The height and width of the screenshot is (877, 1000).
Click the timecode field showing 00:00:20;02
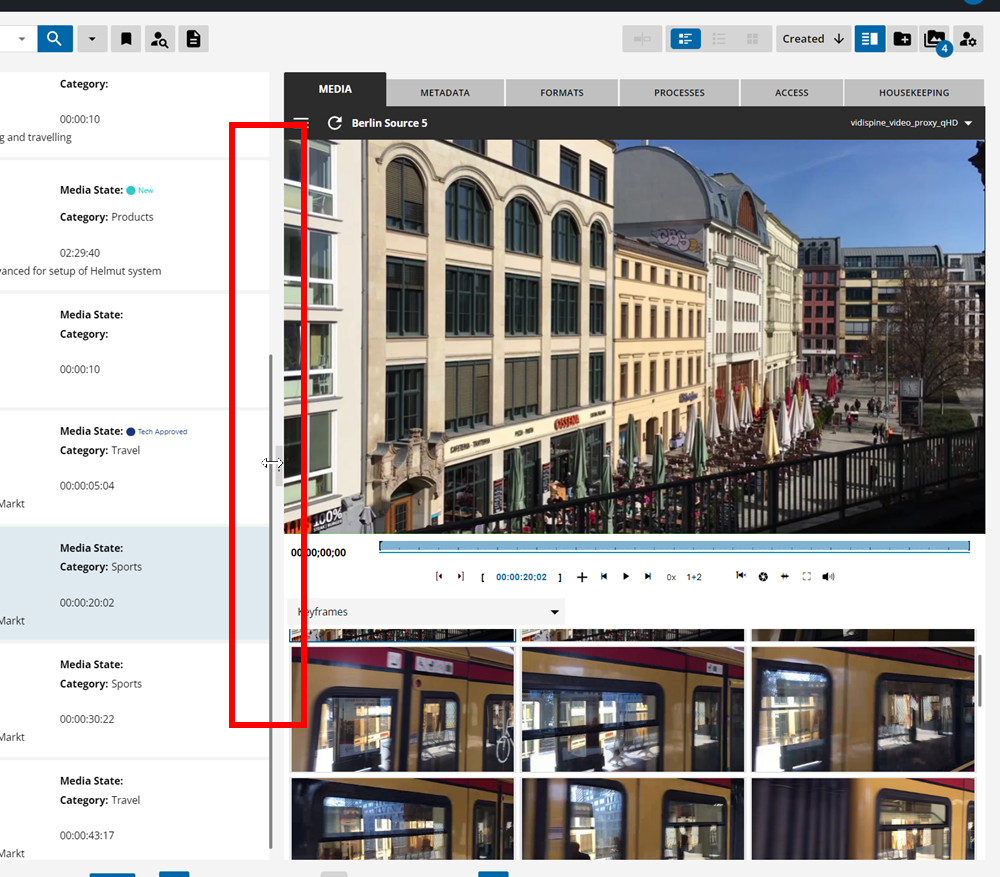coord(520,576)
